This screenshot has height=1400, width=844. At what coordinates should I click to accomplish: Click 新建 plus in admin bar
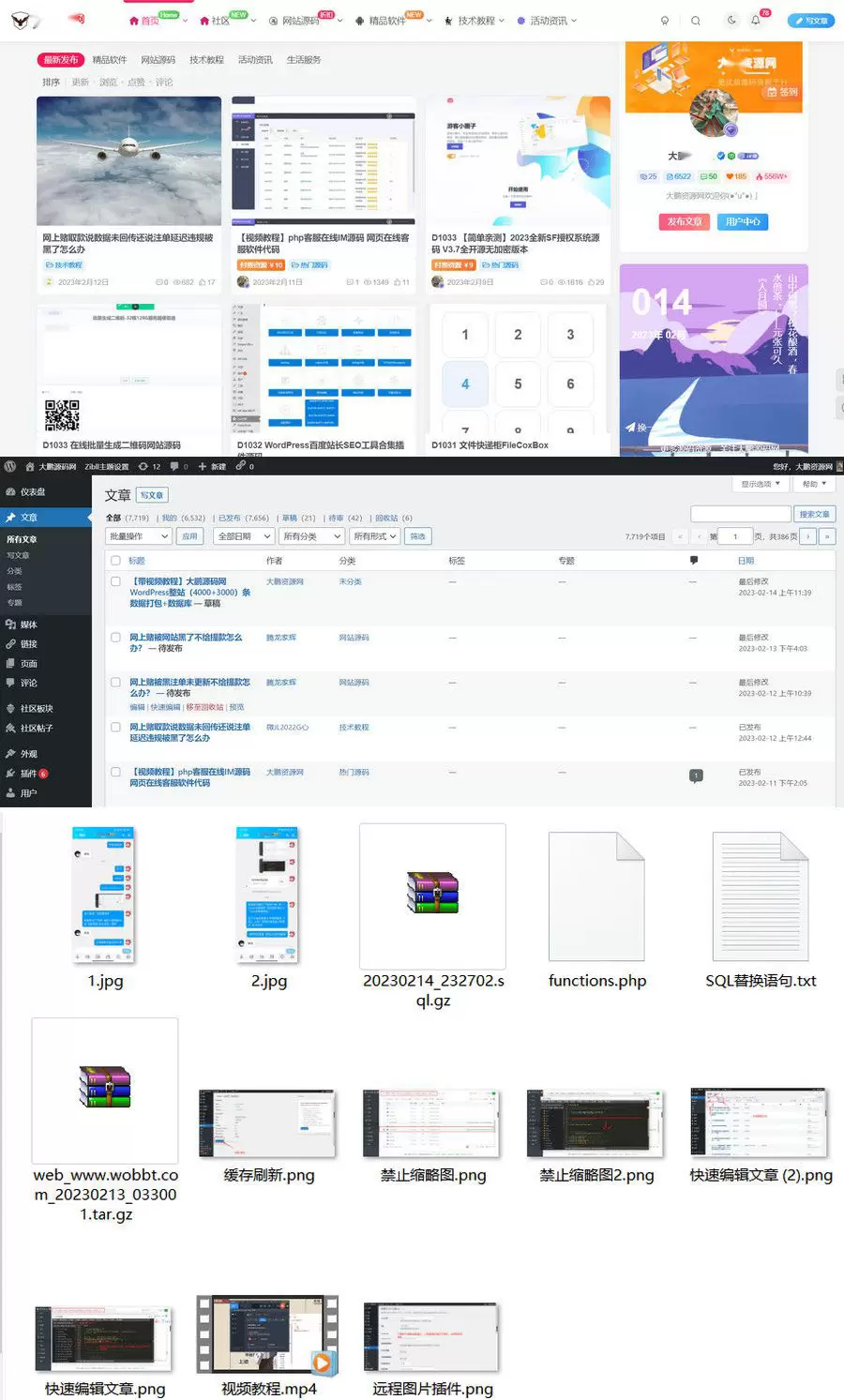211,466
